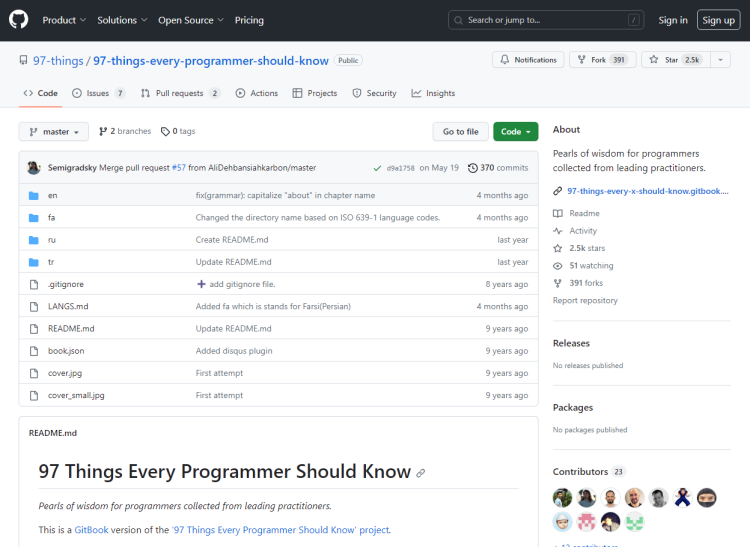The height and width of the screenshot is (547, 750).
Task: Open the gitbook link in About section
Action: click(x=648, y=191)
